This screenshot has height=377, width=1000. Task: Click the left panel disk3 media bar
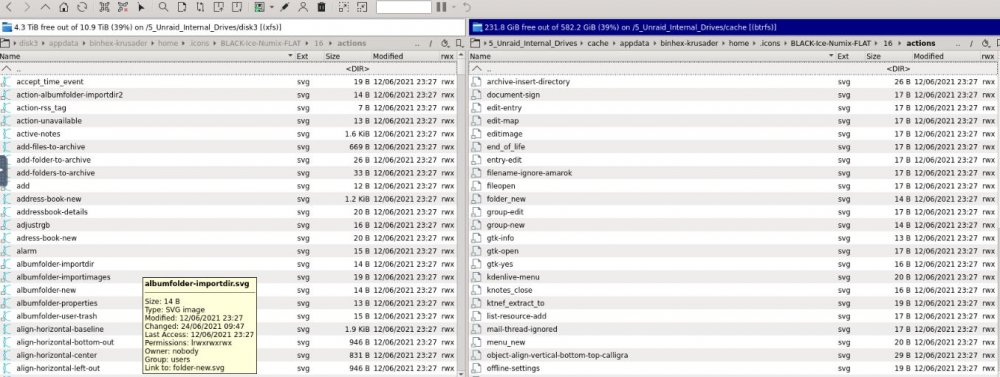(233, 27)
